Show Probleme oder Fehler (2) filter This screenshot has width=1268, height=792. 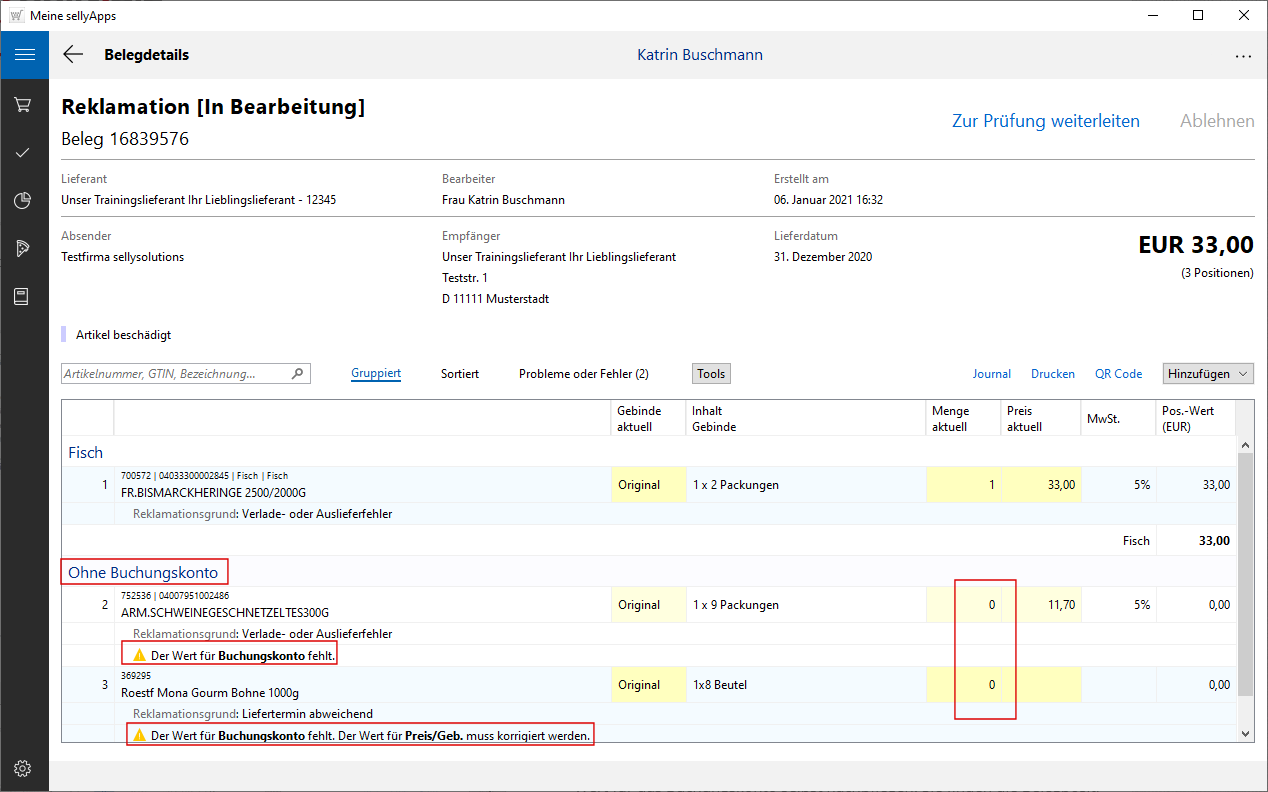583,374
